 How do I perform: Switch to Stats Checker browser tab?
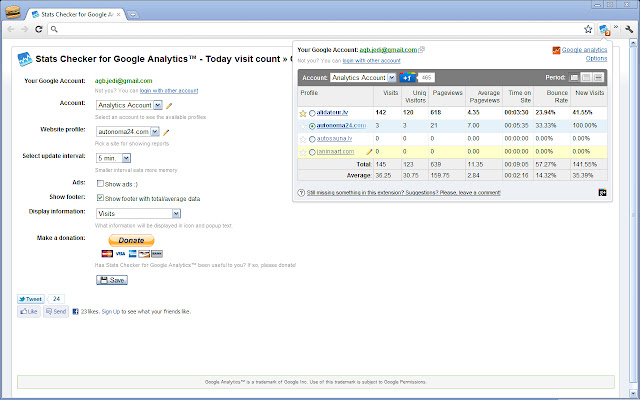[x=76, y=14]
